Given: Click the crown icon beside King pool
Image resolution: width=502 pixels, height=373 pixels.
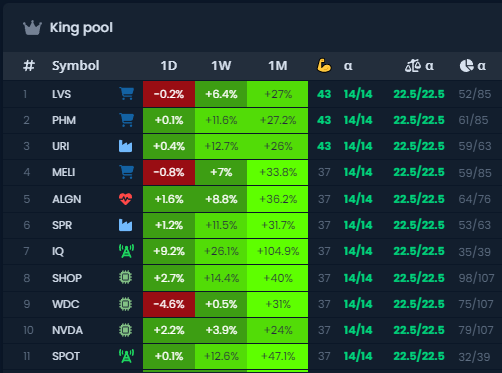Looking at the screenshot, I should [32, 28].
